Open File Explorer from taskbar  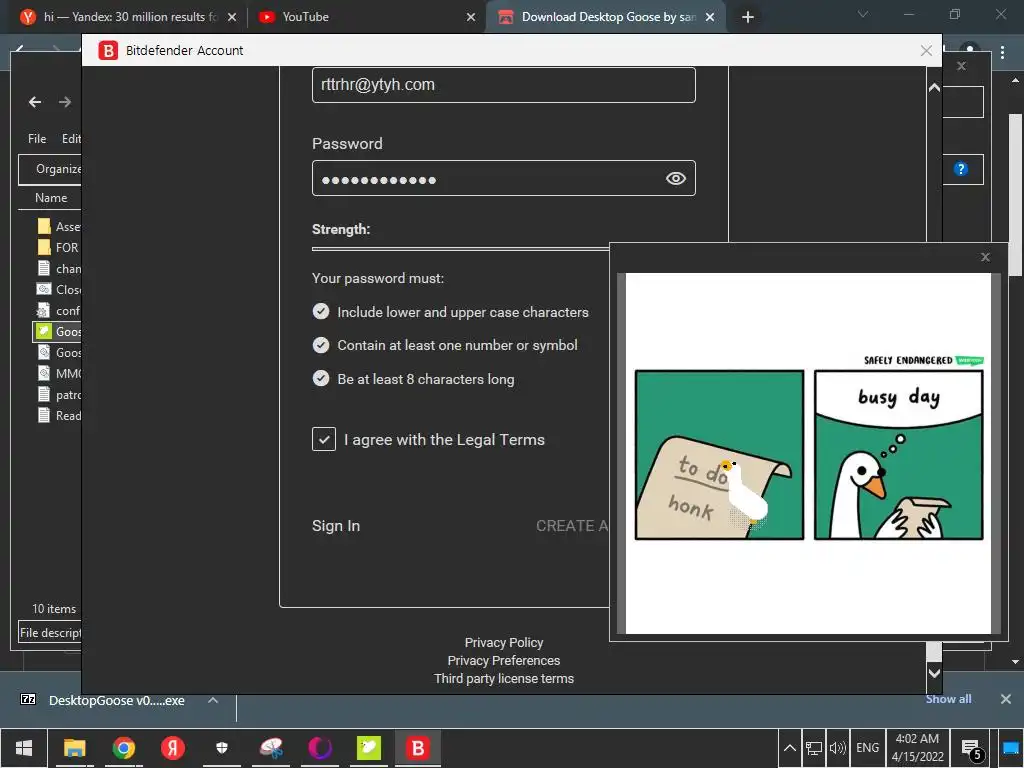(74, 748)
